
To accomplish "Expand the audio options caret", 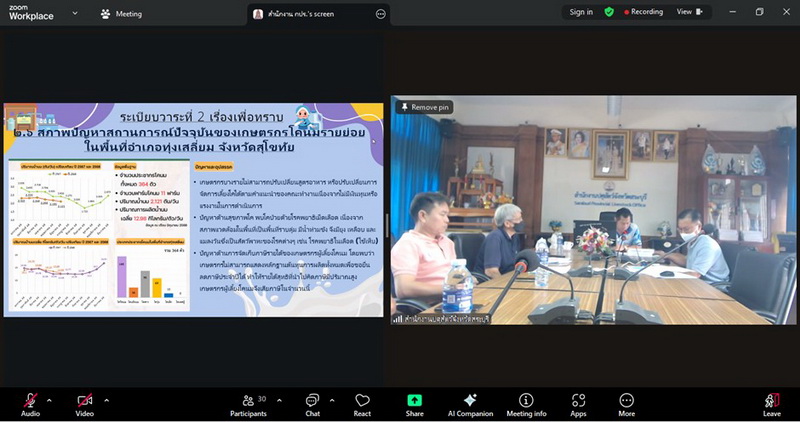I will [x=49, y=399].
